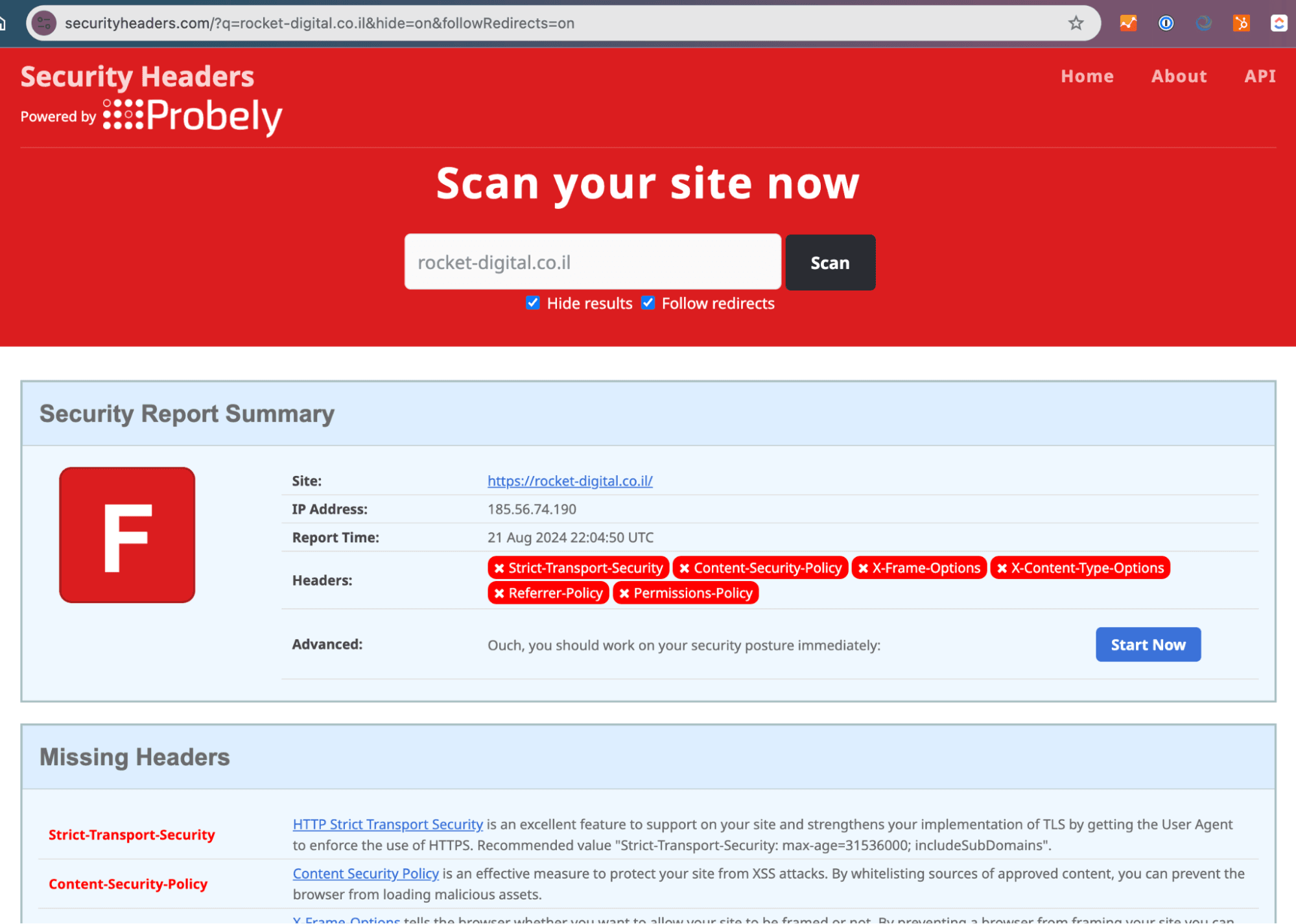1296x924 pixels.
Task: Click the Scan button
Action: tap(830, 263)
